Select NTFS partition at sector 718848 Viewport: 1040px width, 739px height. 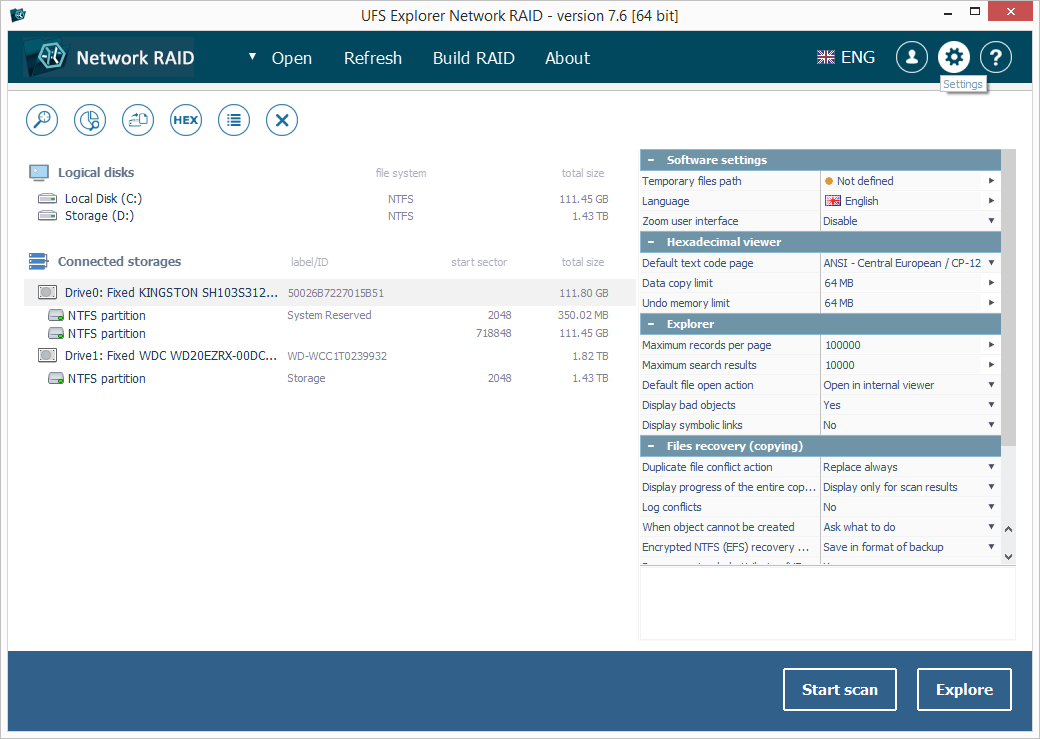pos(329,333)
